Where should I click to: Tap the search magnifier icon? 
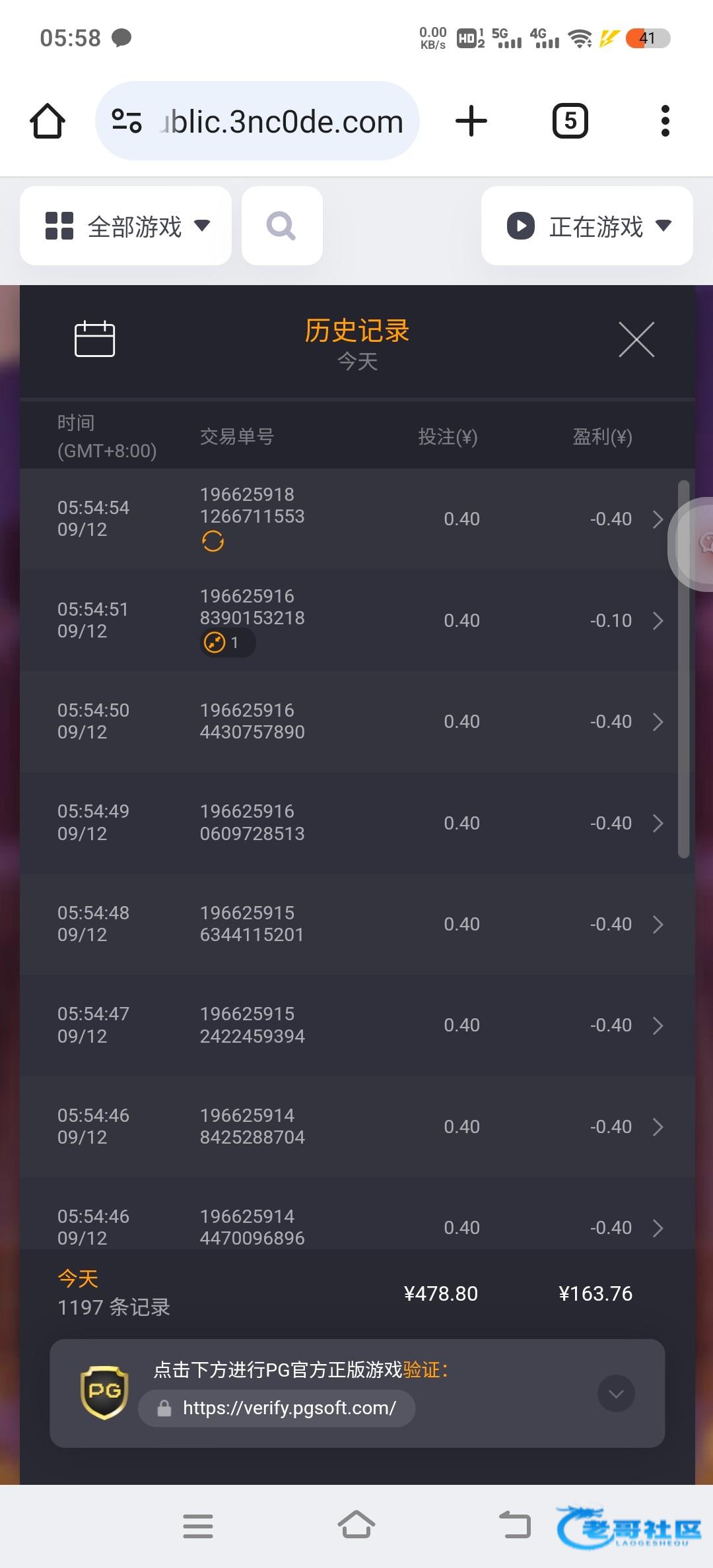282,226
